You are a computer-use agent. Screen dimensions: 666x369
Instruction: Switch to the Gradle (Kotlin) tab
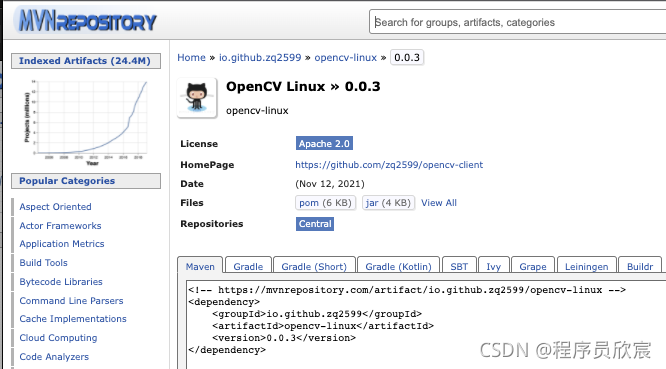click(398, 266)
